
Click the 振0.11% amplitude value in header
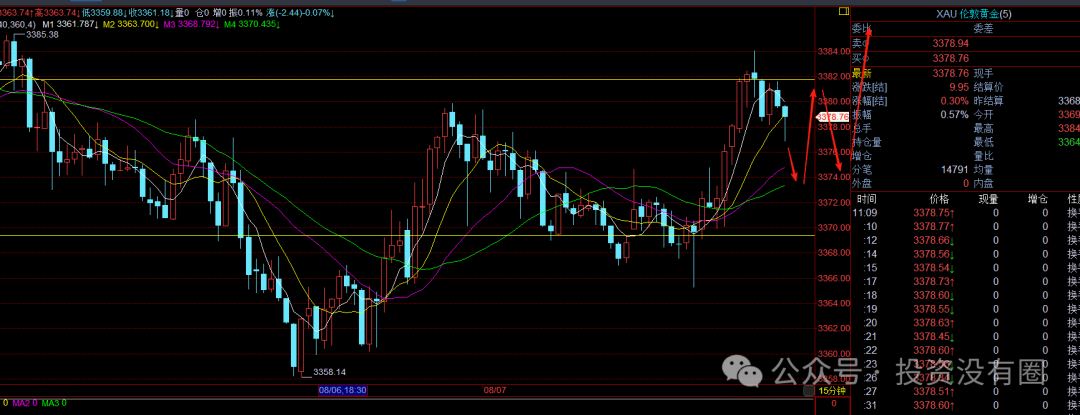pos(244,13)
